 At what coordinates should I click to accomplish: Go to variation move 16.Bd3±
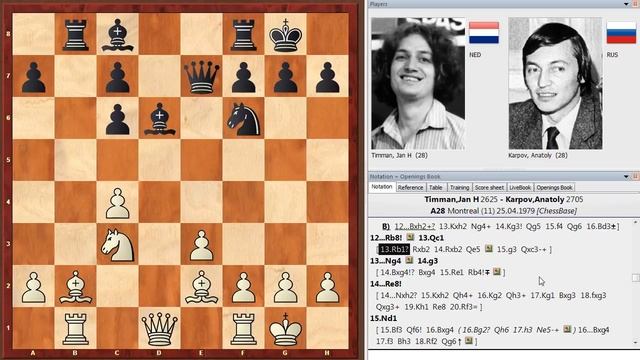[601, 226]
